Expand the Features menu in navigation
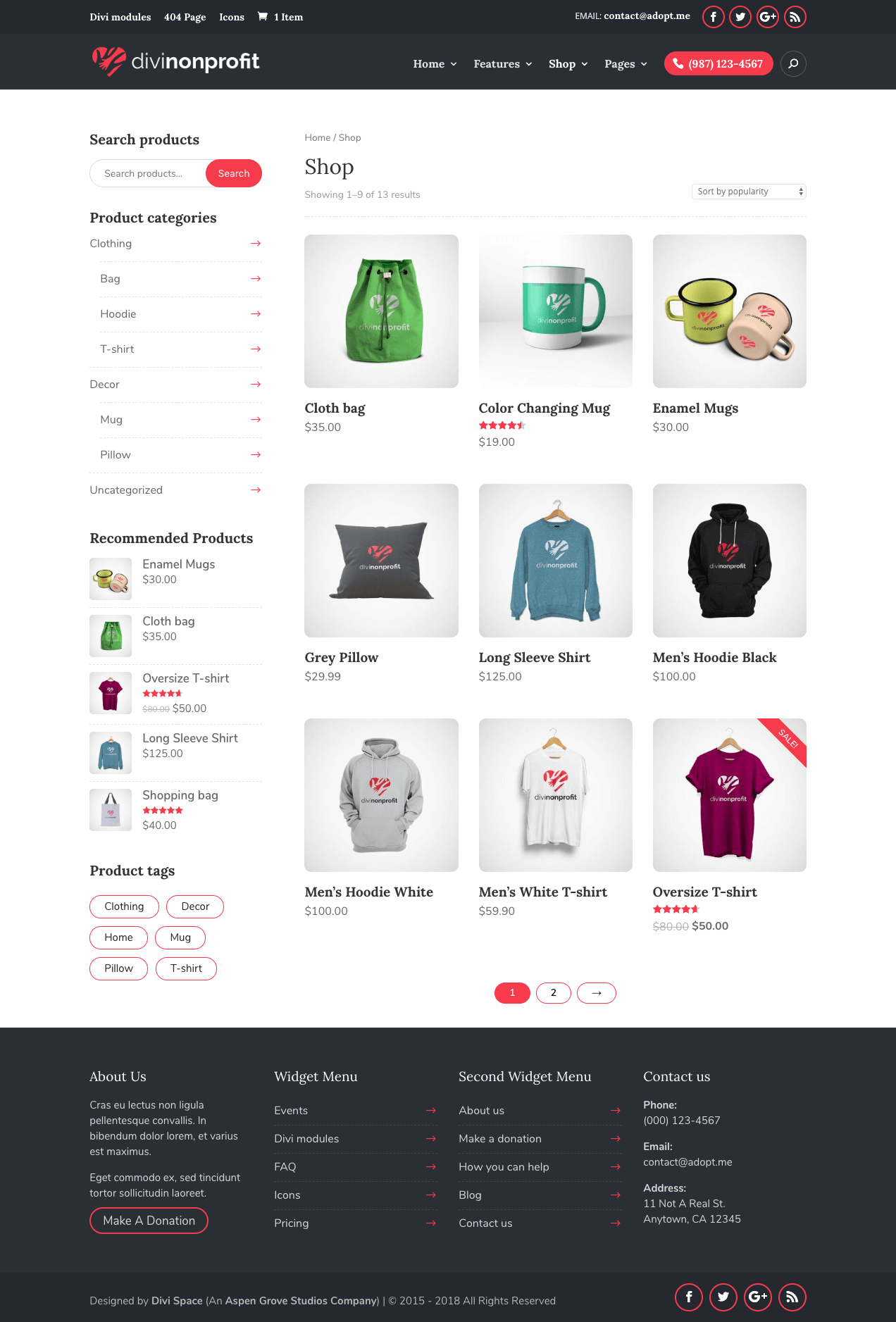 (502, 64)
